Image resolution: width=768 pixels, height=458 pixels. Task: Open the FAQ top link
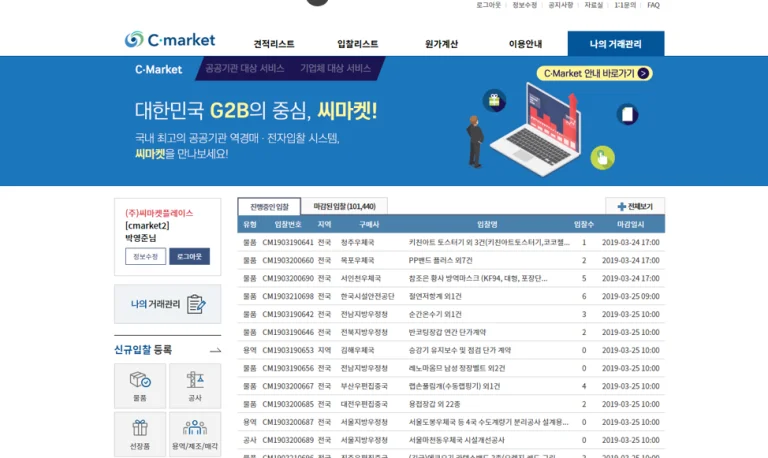pos(653,5)
